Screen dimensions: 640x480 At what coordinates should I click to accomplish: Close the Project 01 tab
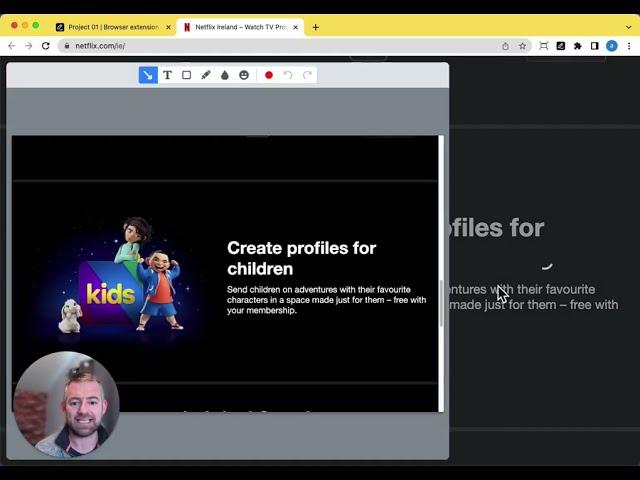click(168, 27)
